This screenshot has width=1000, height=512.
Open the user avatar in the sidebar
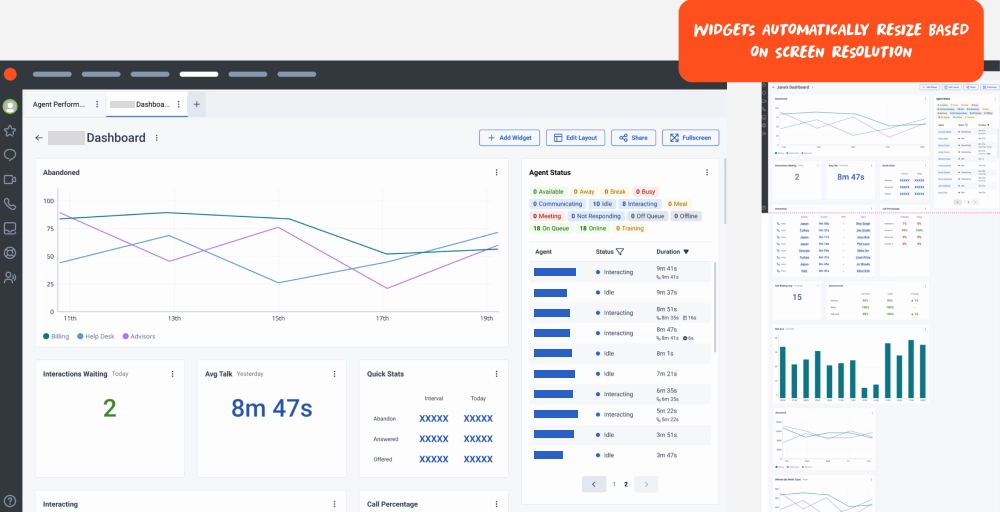click(10, 106)
